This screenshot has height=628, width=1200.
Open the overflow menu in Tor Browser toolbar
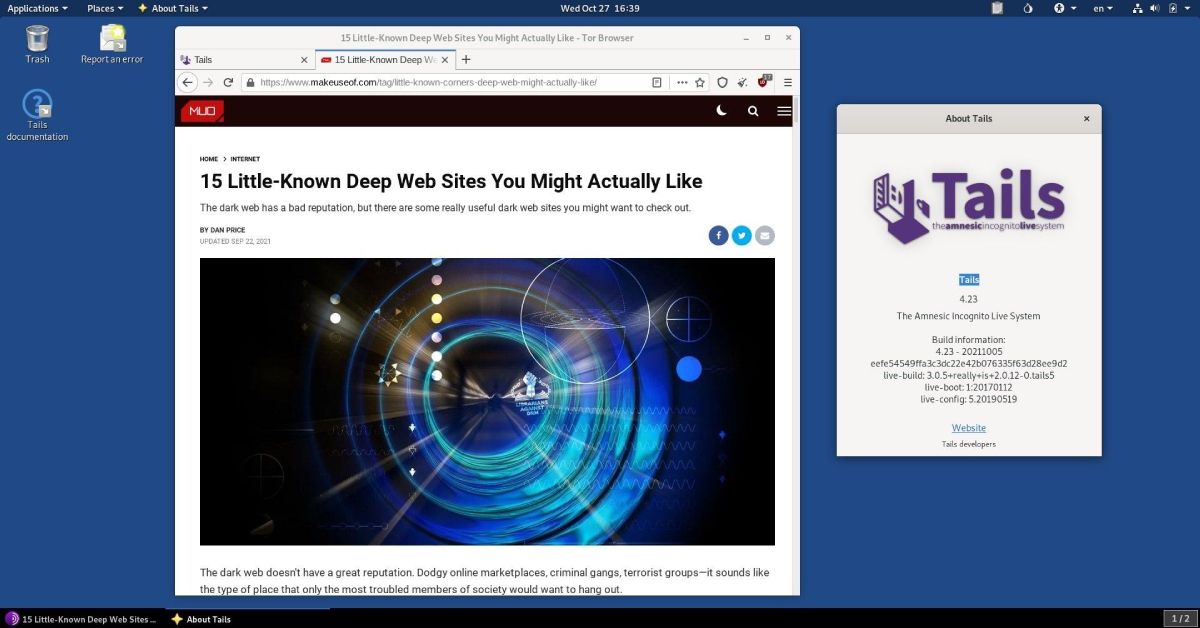click(x=683, y=82)
